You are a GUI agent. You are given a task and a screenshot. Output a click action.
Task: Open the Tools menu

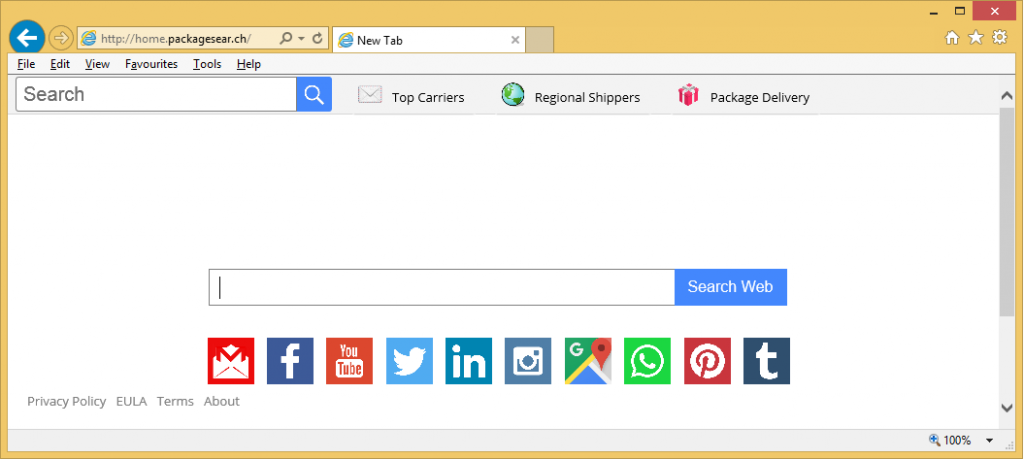click(x=207, y=64)
